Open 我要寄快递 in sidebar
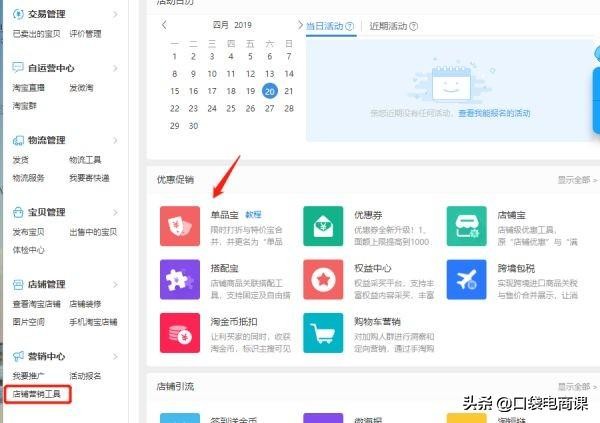This screenshot has height=423, width=600. pos(89,178)
